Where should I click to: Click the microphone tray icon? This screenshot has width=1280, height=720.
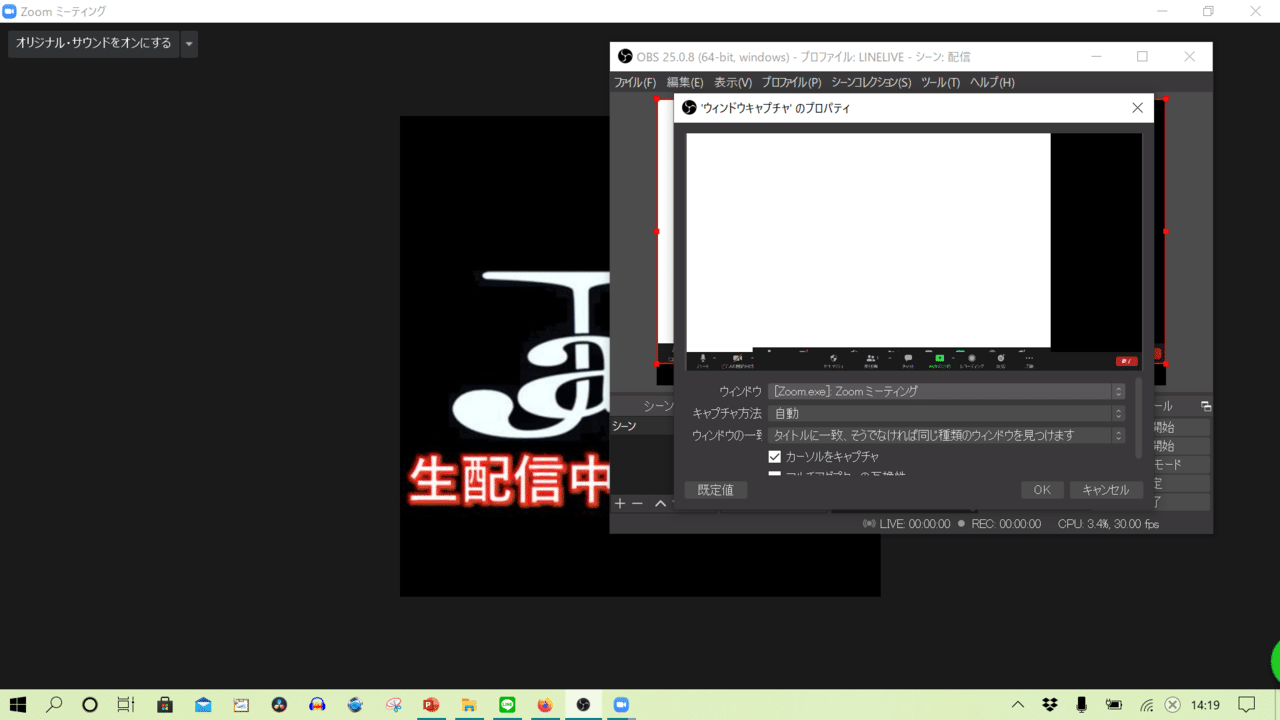(x=1081, y=705)
